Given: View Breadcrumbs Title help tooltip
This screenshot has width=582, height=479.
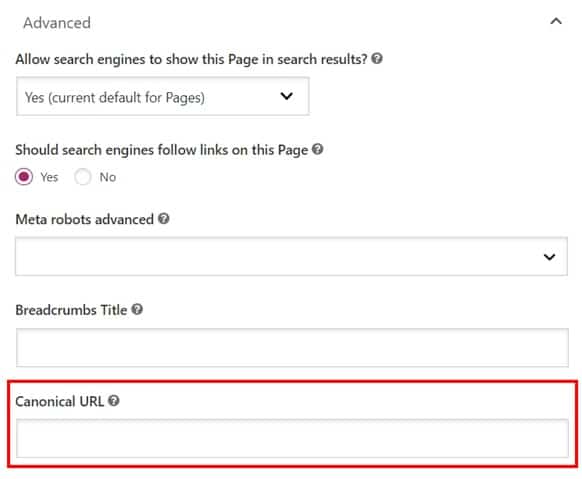Looking at the screenshot, I should [137, 309].
